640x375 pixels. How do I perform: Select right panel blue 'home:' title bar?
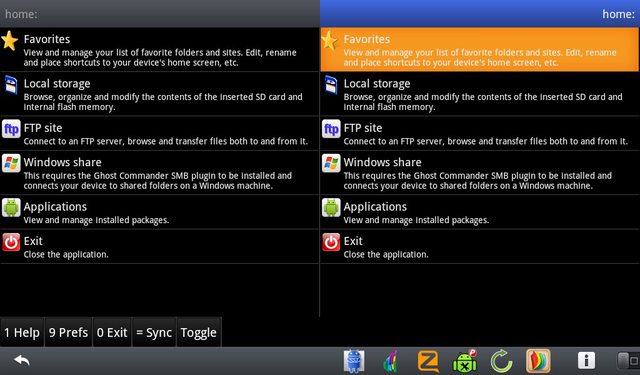[480, 13]
